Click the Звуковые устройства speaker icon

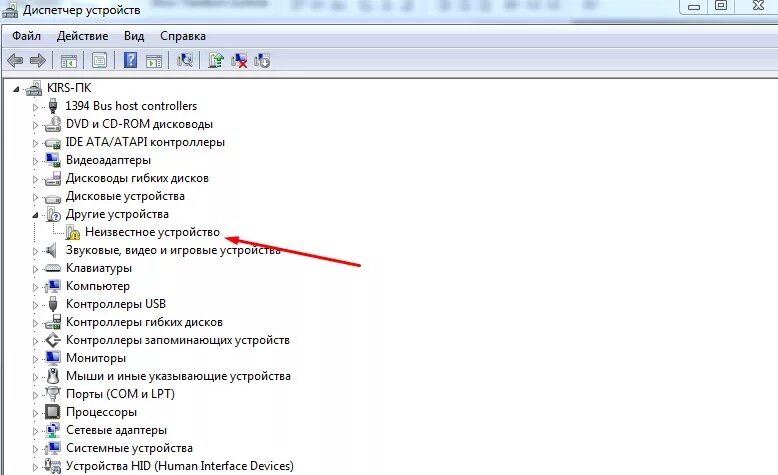click(x=52, y=250)
